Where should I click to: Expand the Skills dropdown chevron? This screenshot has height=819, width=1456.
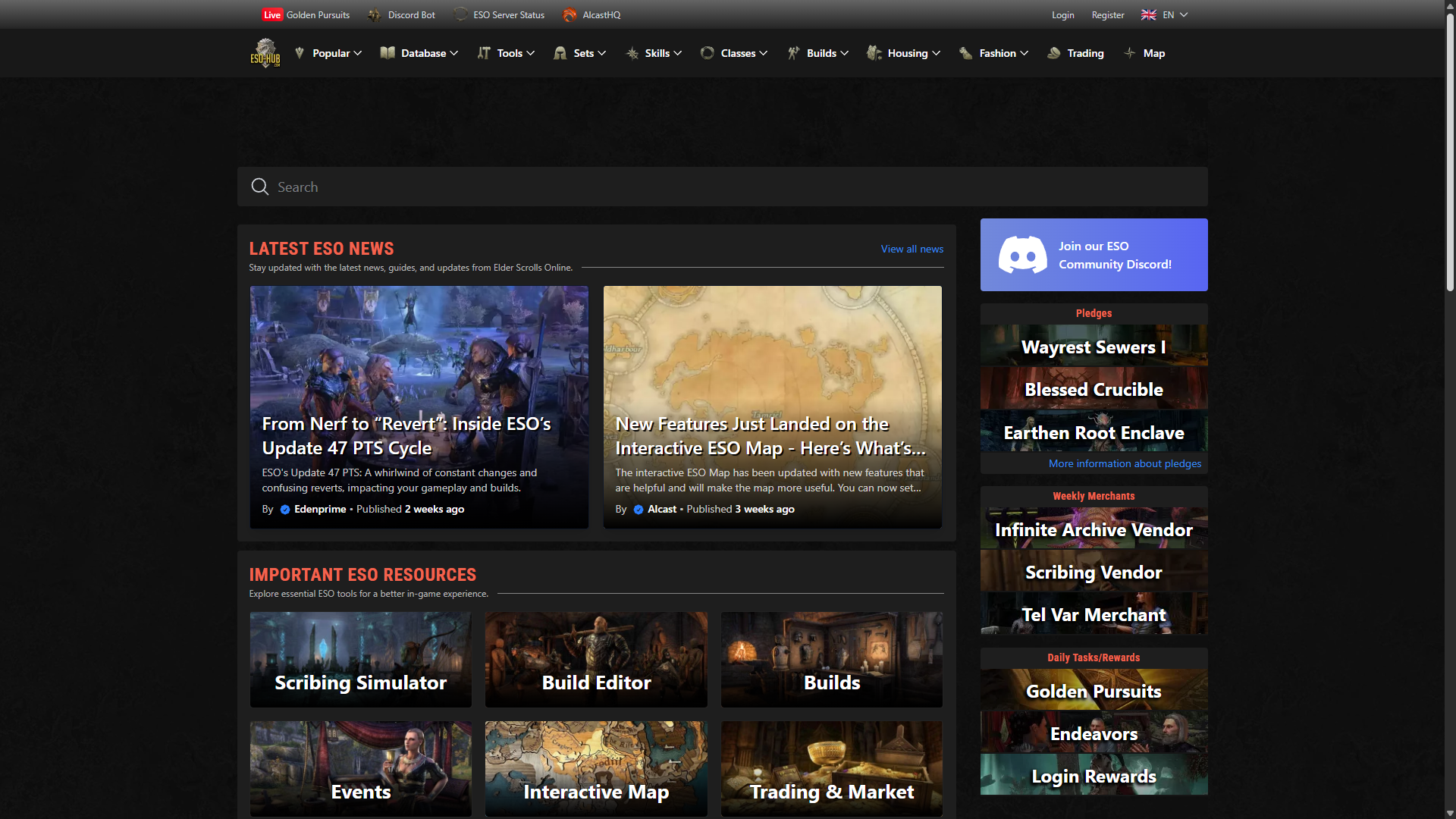point(678,53)
